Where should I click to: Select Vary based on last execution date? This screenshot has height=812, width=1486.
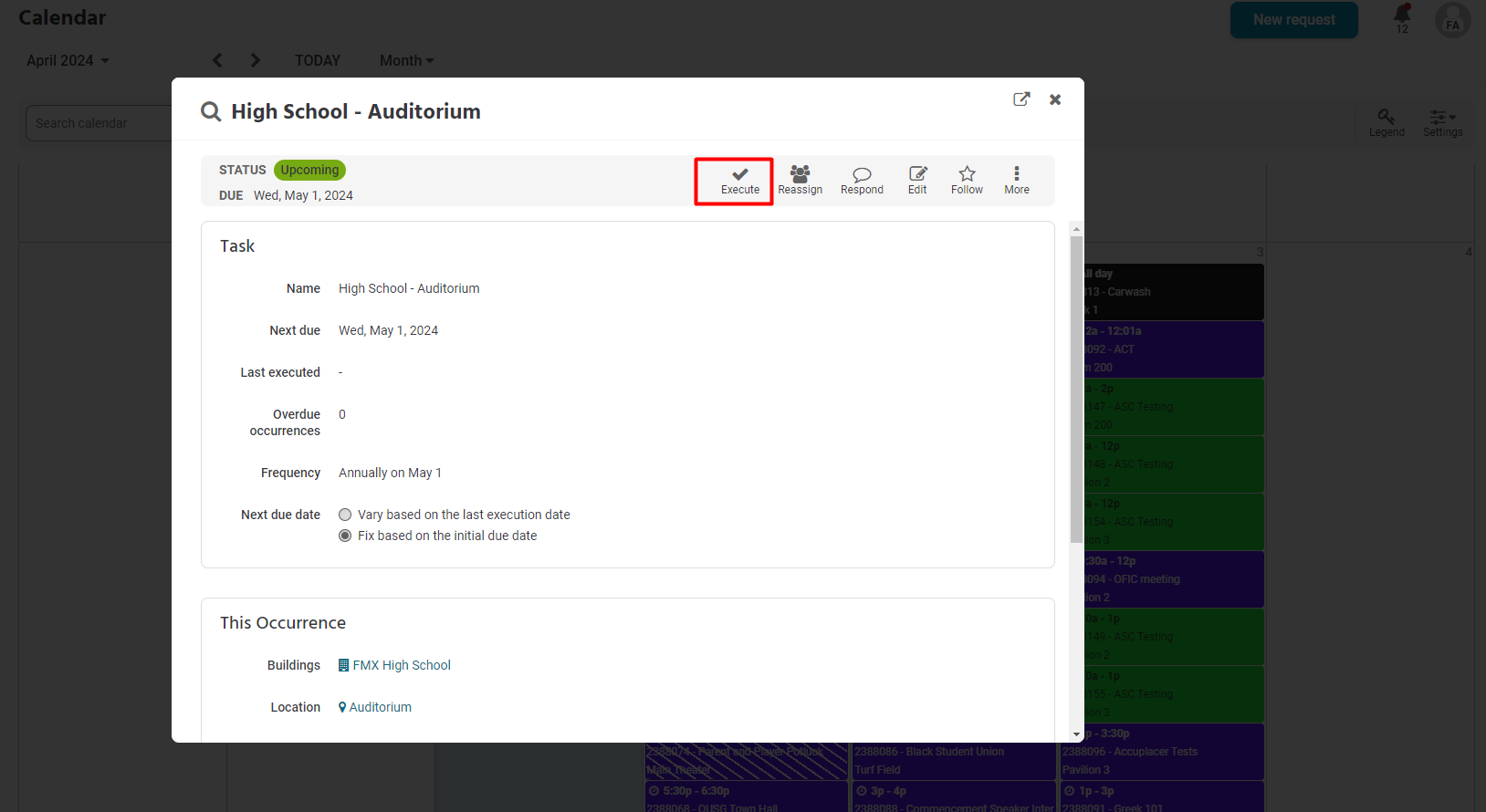click(x=345, y=515)
